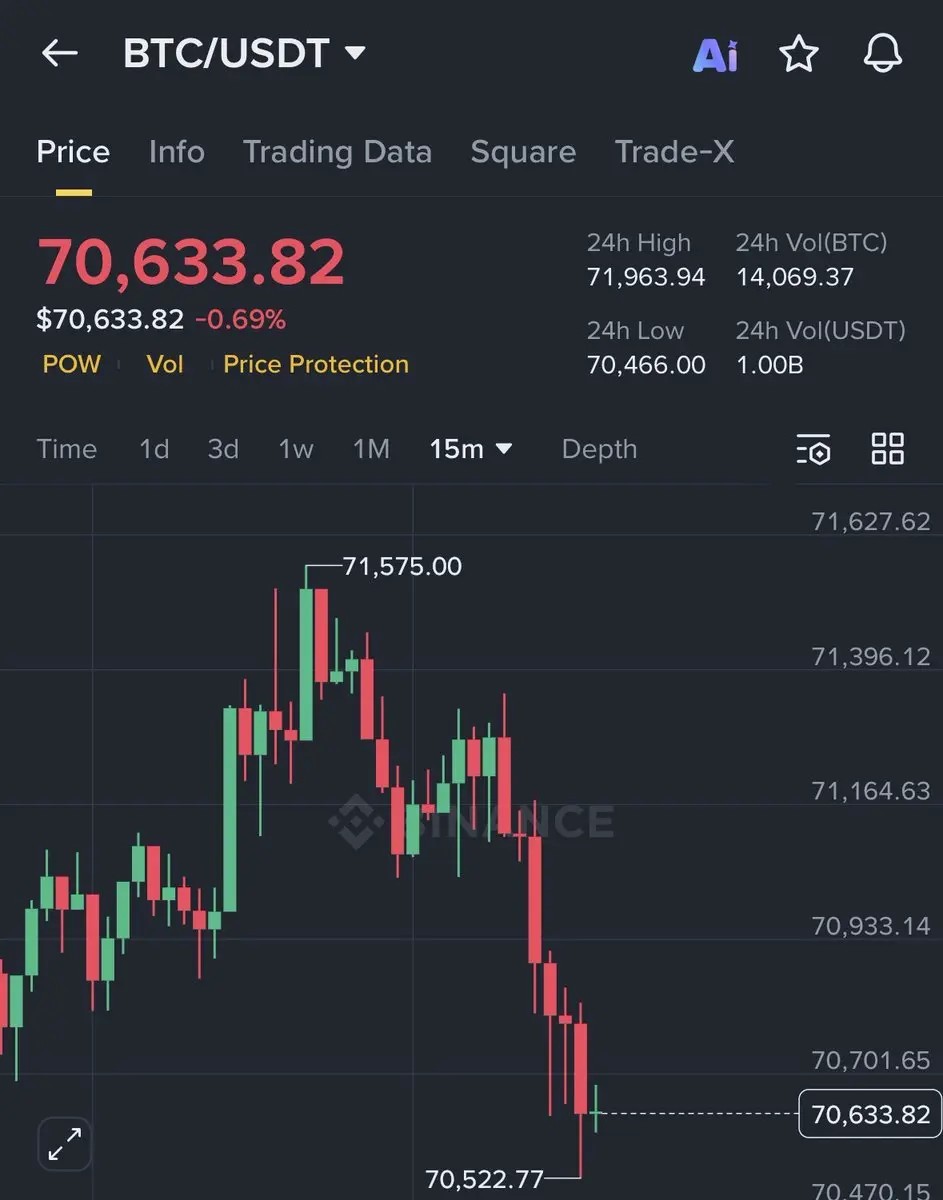
Task: Open the AI assistant icon
Action: [715, 55]
